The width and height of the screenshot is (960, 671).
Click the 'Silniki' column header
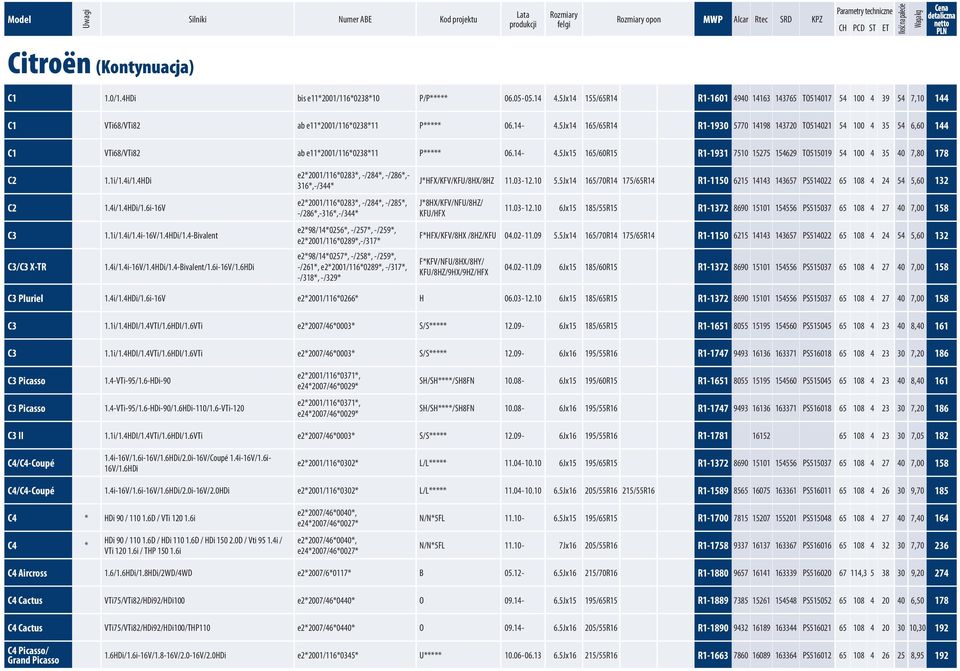tap(197, 19)
